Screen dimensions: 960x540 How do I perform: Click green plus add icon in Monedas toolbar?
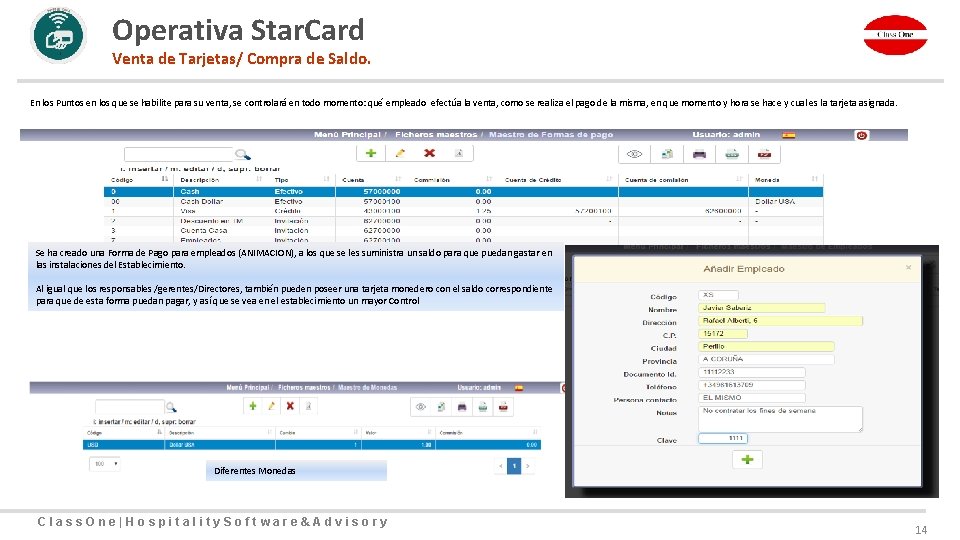(252, 406)
